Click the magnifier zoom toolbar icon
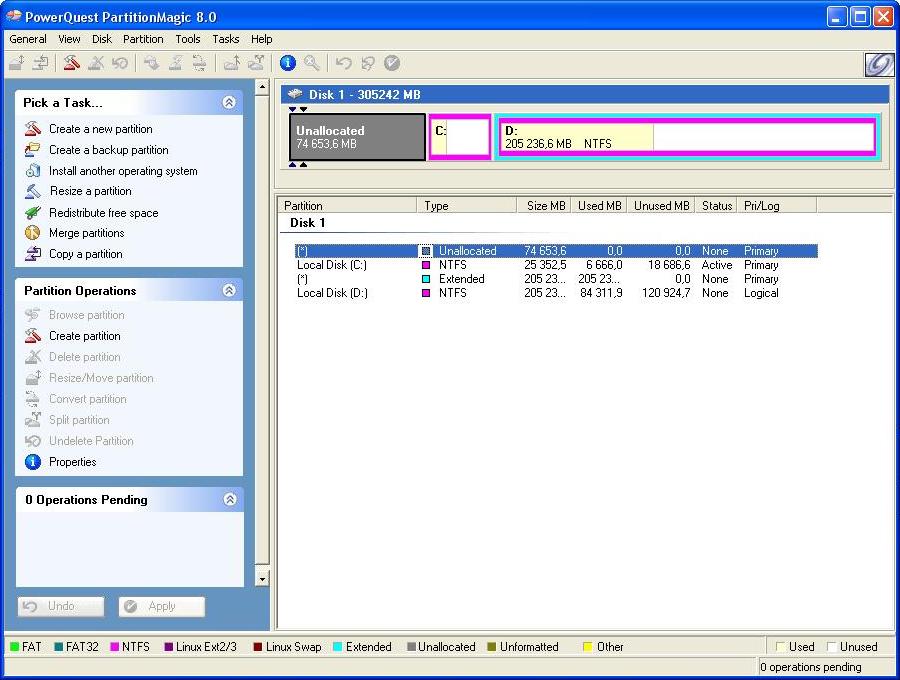Image resolution: width=900 pixels, height=680 pixels. pyautogui.click(x=311, y=63)
